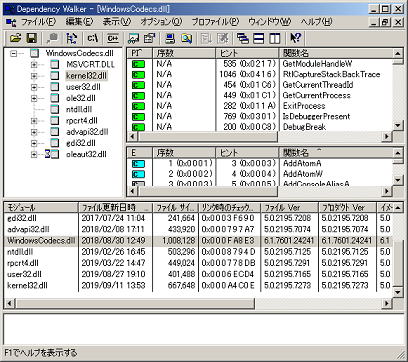
Task: Click the Save floppy disk icon
Action: click(32, 38)
